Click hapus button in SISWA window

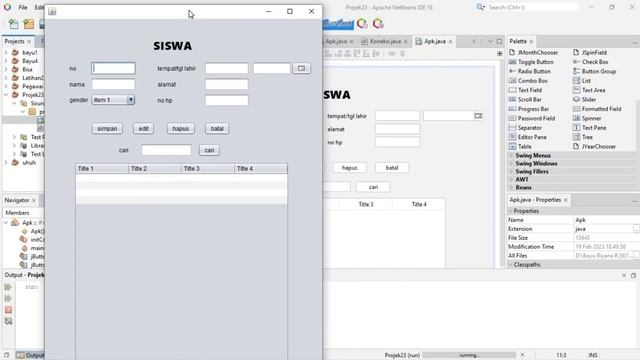click(180, 129)
